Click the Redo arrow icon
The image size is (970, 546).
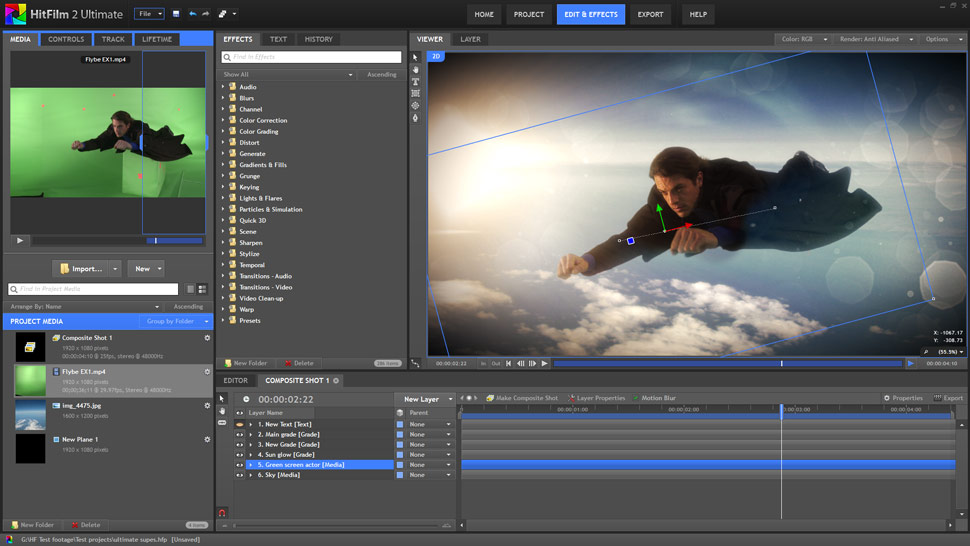(x=205, y=14)
